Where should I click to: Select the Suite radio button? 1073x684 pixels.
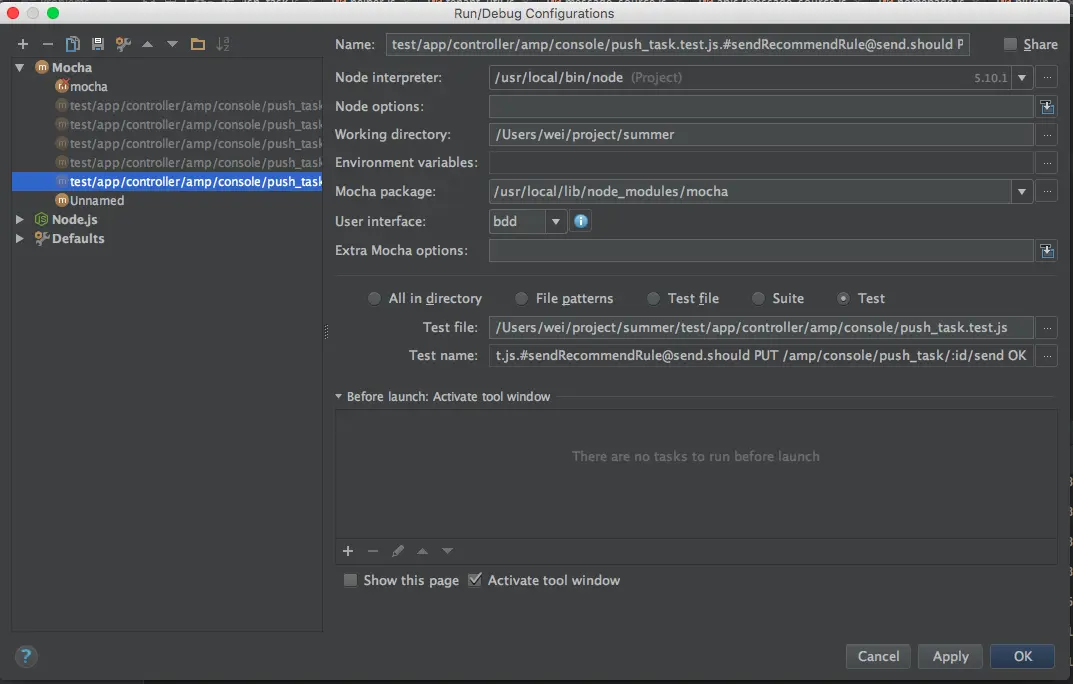[x=758, y=298]
